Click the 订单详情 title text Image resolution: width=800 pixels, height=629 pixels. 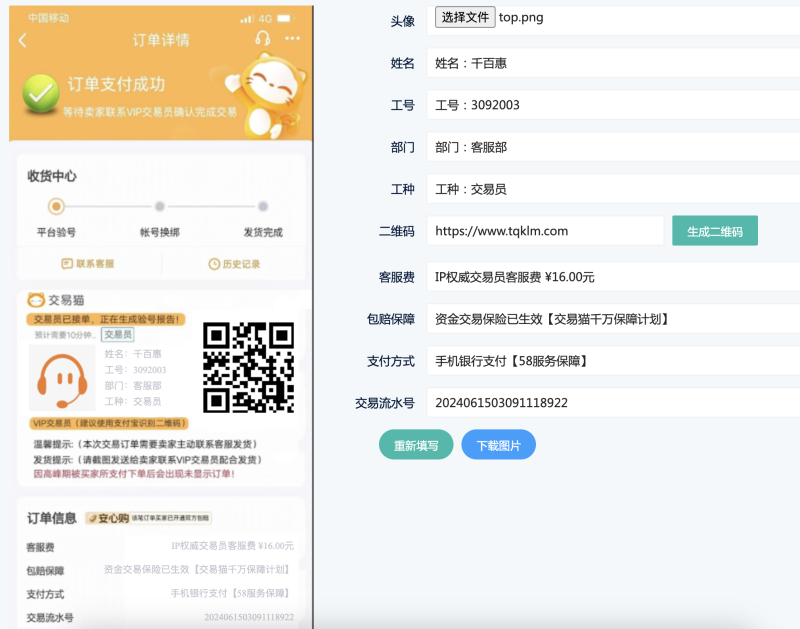[161, 40]
